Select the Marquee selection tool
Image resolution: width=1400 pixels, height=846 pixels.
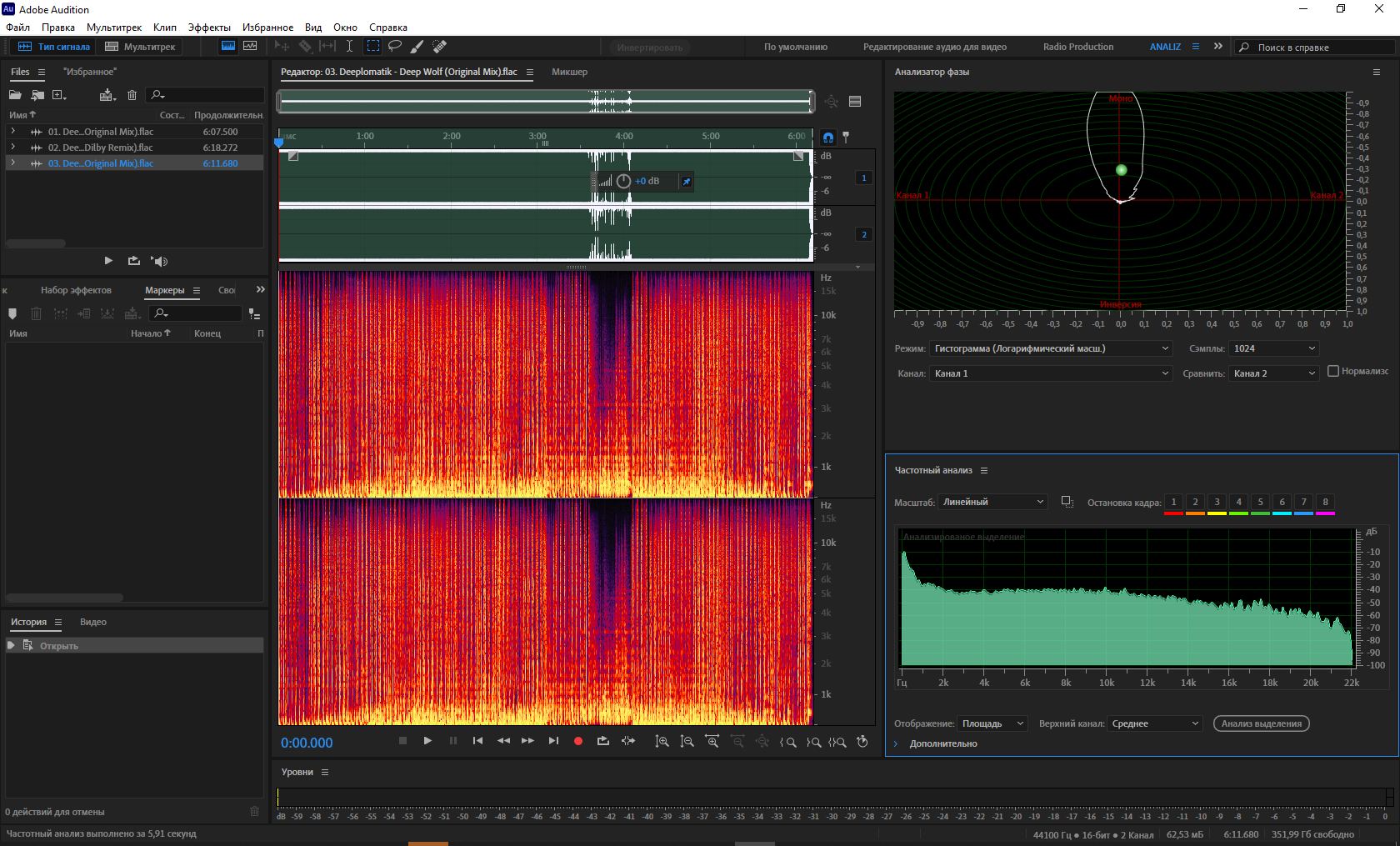pyautogui.click(x=373, y=47)
